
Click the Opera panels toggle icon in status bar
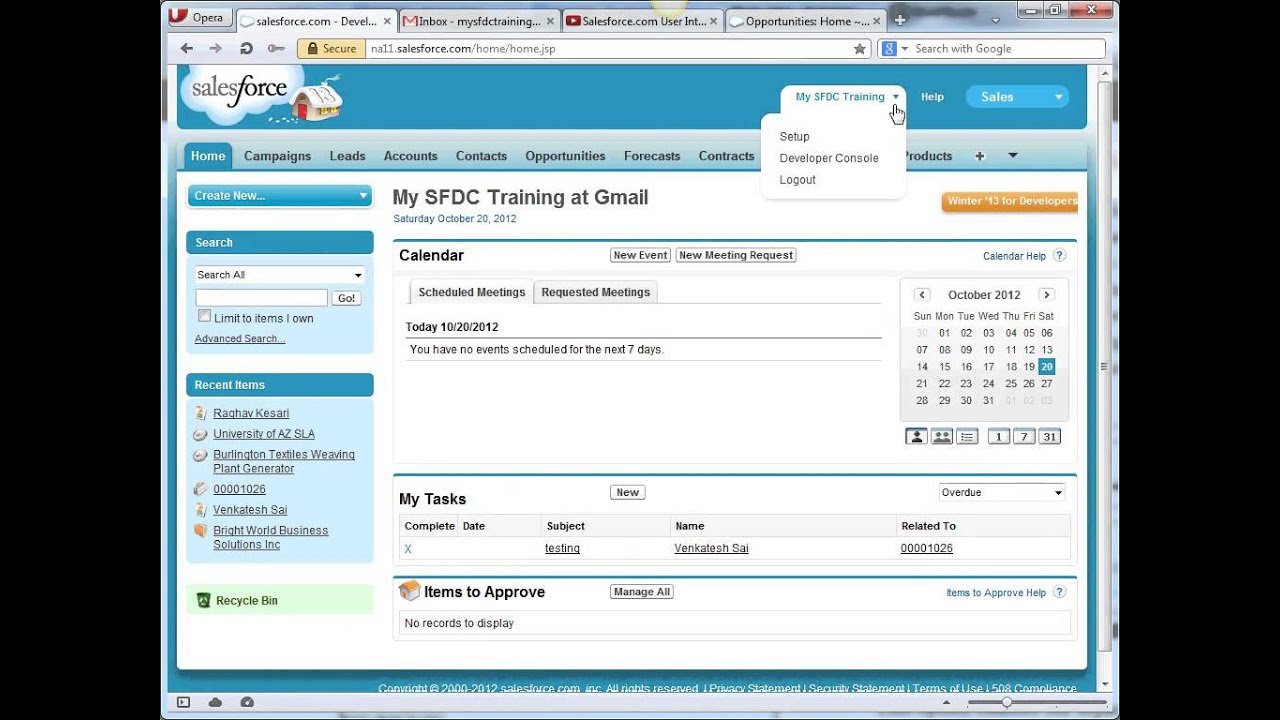click(x=183, y=702)
